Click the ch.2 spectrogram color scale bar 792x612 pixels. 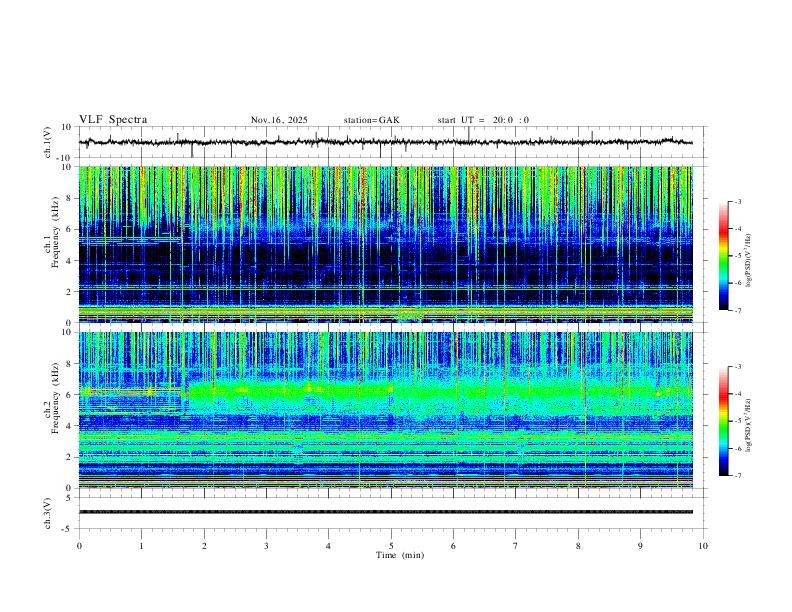(723, 421)
